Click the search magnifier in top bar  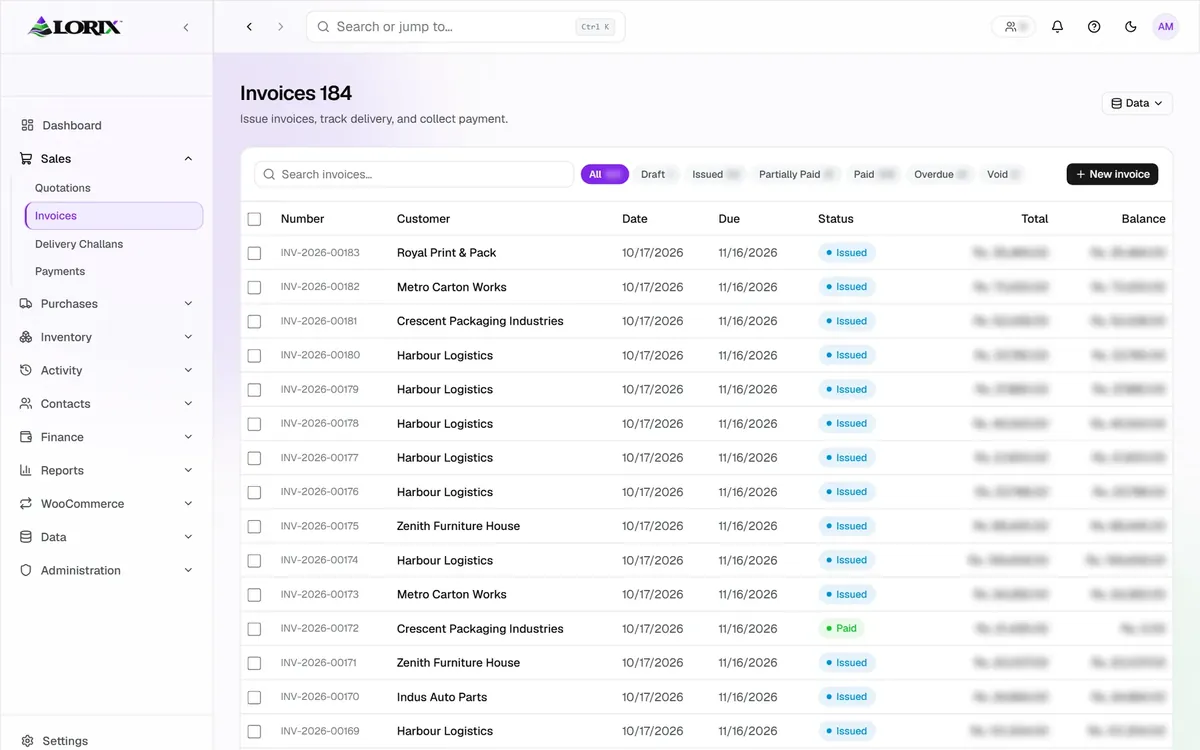(323, 27)
